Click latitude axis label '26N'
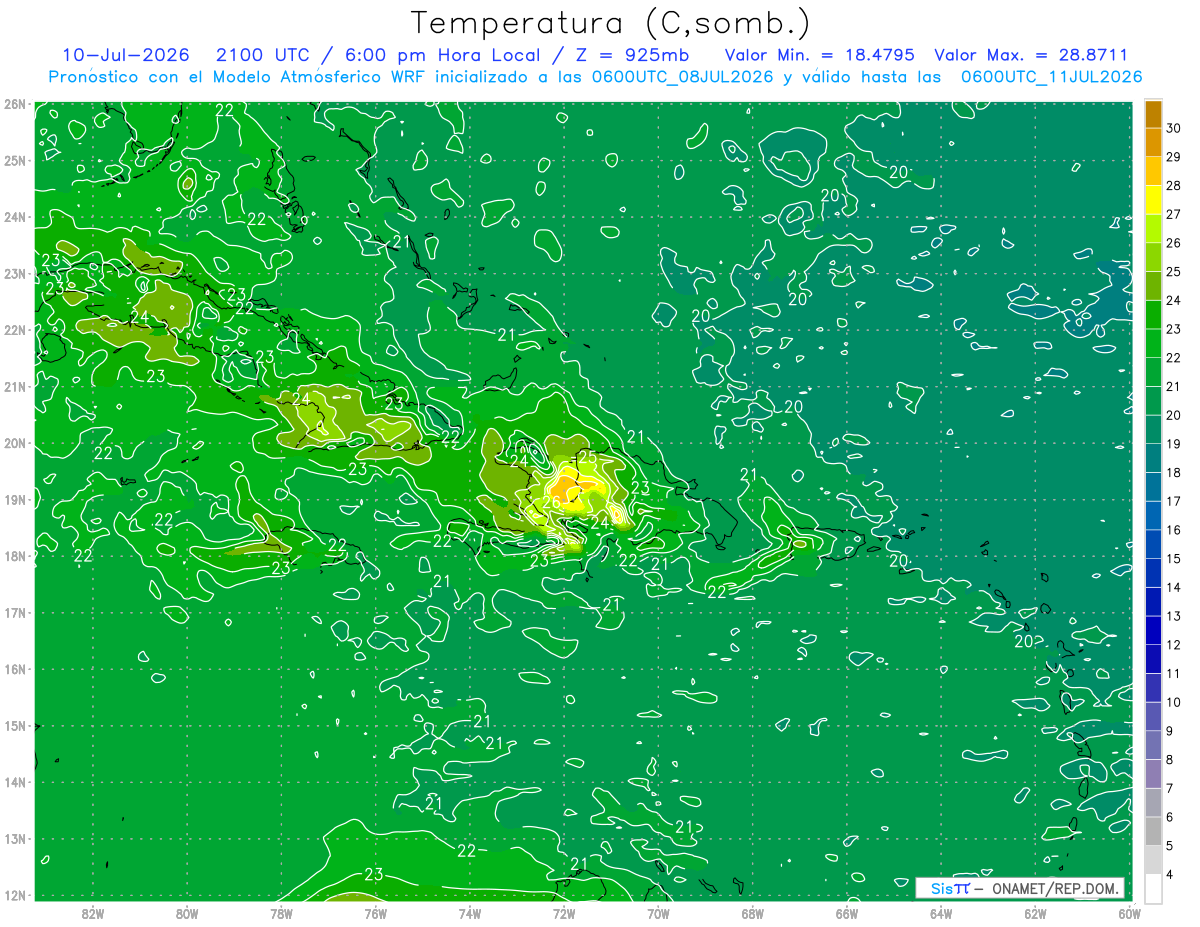Screen dimensions: 1200x927 point(14,104)
